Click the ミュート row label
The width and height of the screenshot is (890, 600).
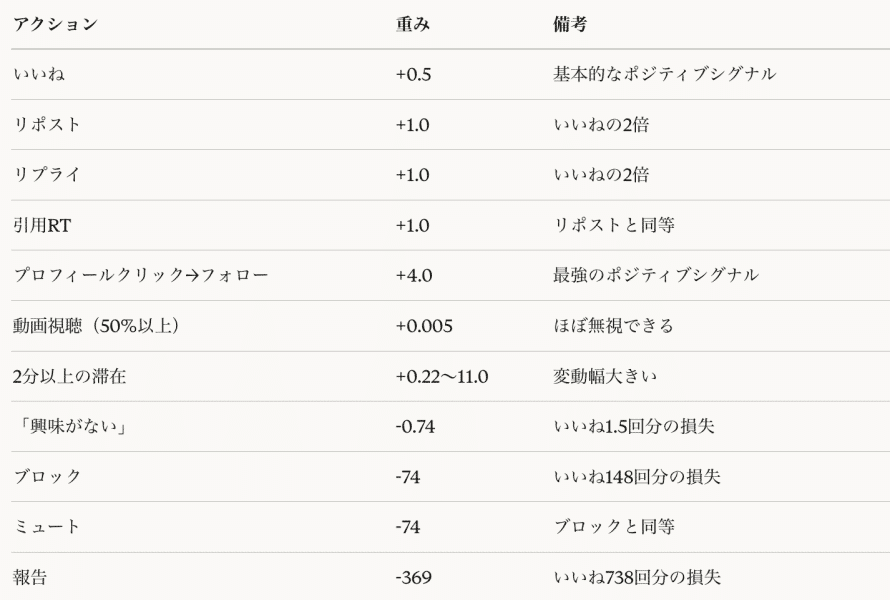click(x=40, y=527)
